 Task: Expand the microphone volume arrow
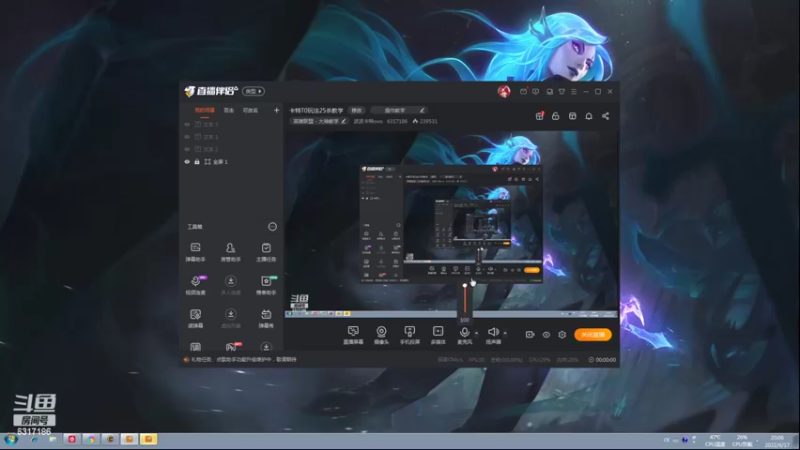(477, 333)
